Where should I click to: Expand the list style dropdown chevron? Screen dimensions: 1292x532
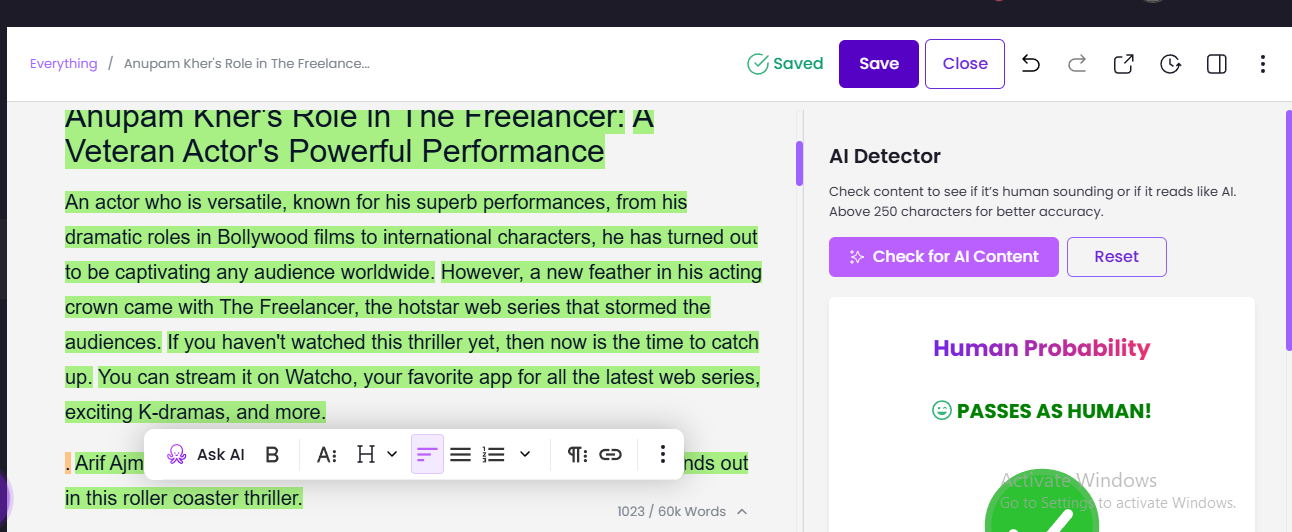tap(525, 454)
